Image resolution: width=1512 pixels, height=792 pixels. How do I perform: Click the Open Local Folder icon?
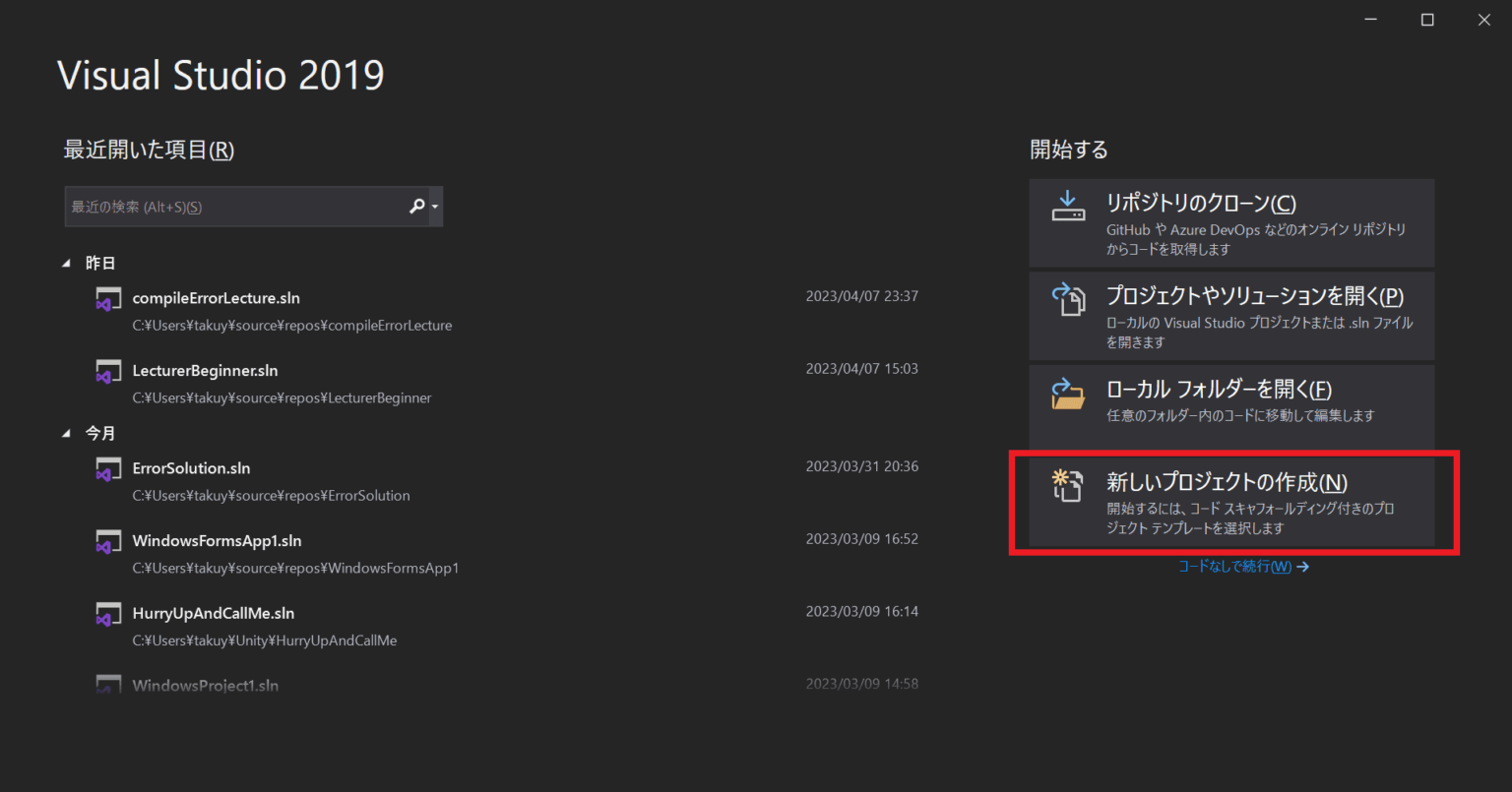click(x=1068, y=393)
